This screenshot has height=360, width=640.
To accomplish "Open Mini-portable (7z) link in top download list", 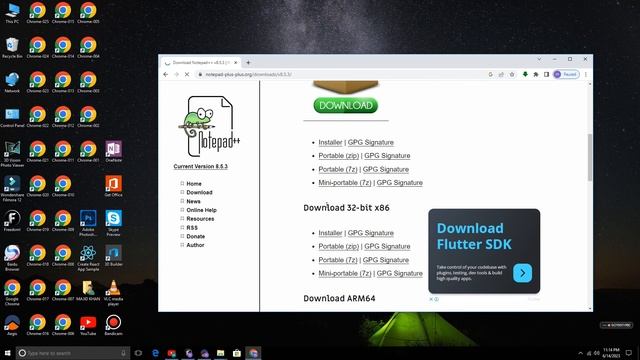I will [344, 183].
